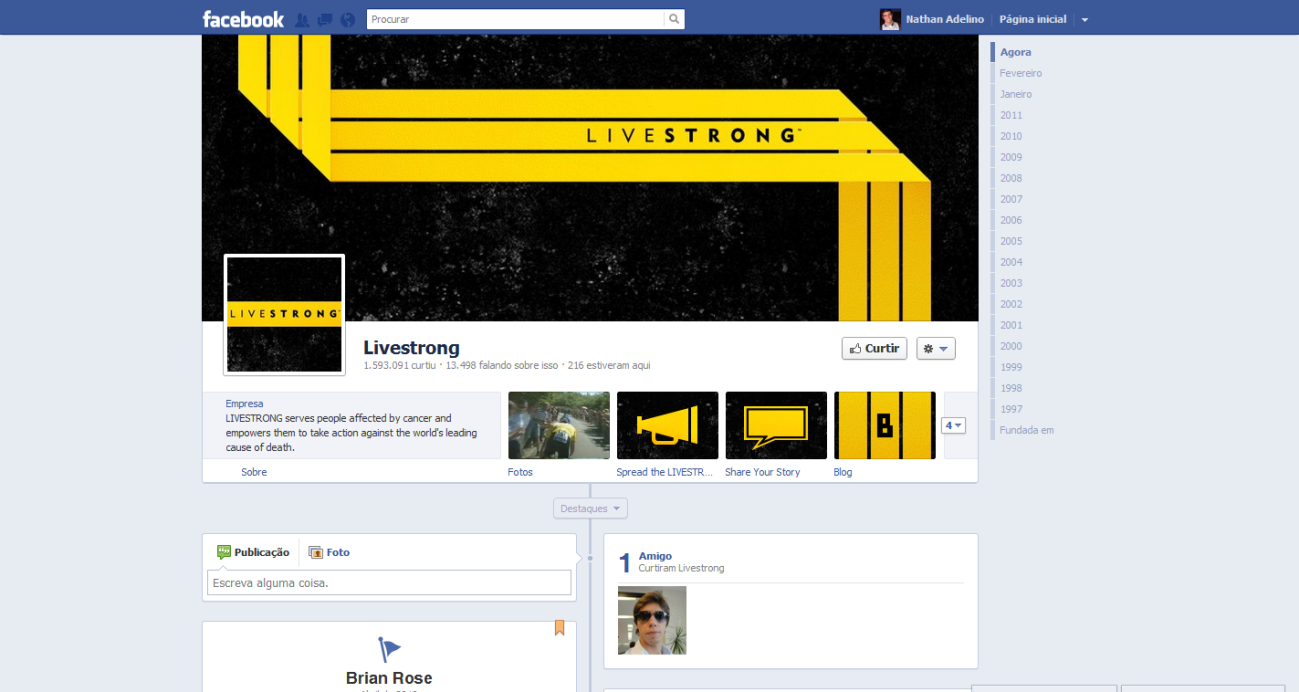Image resolution: width=1299 pixels, height=692 pixels.
Task: Click the Amigo link
Action: point(655,556)
